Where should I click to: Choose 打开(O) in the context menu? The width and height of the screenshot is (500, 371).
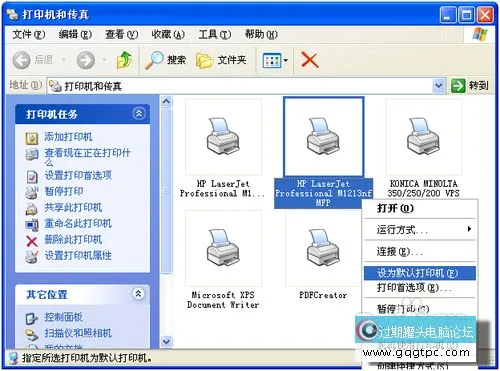tap(420, 209)
